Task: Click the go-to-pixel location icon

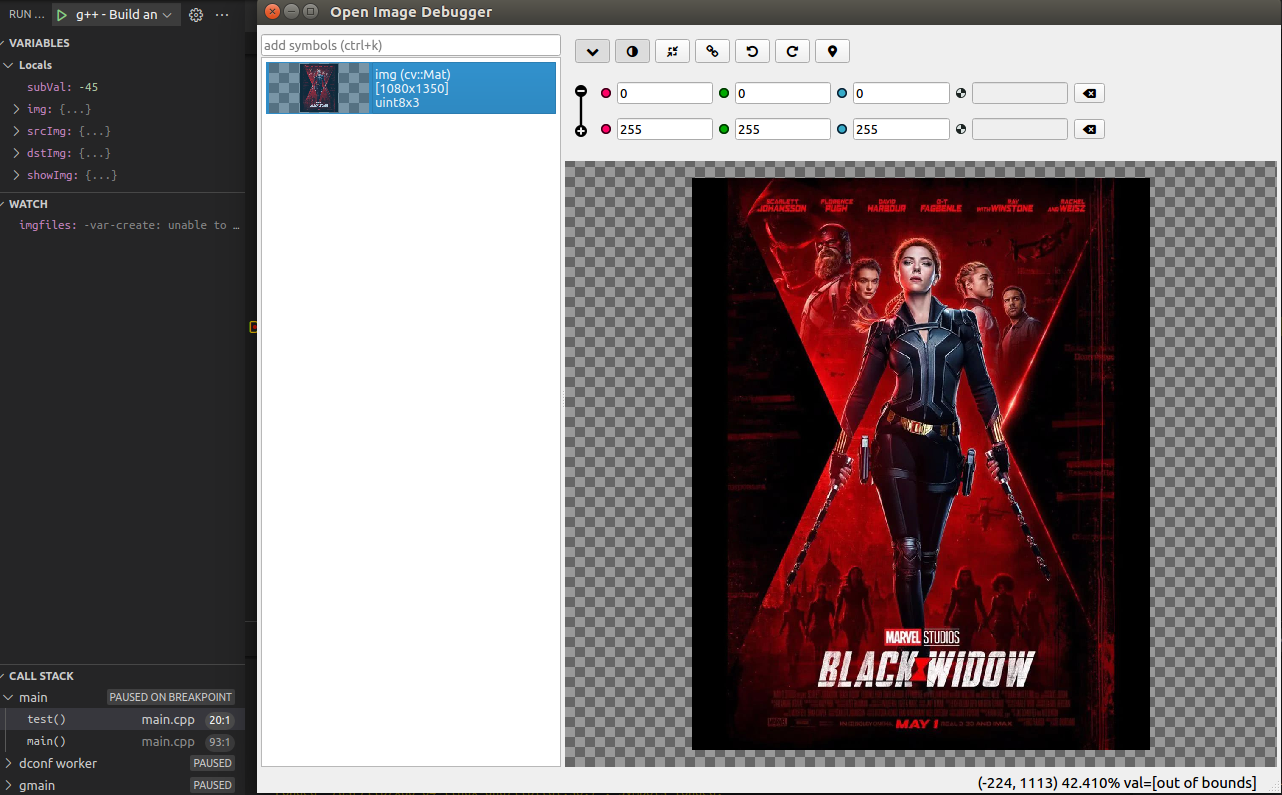Action: 832,51
